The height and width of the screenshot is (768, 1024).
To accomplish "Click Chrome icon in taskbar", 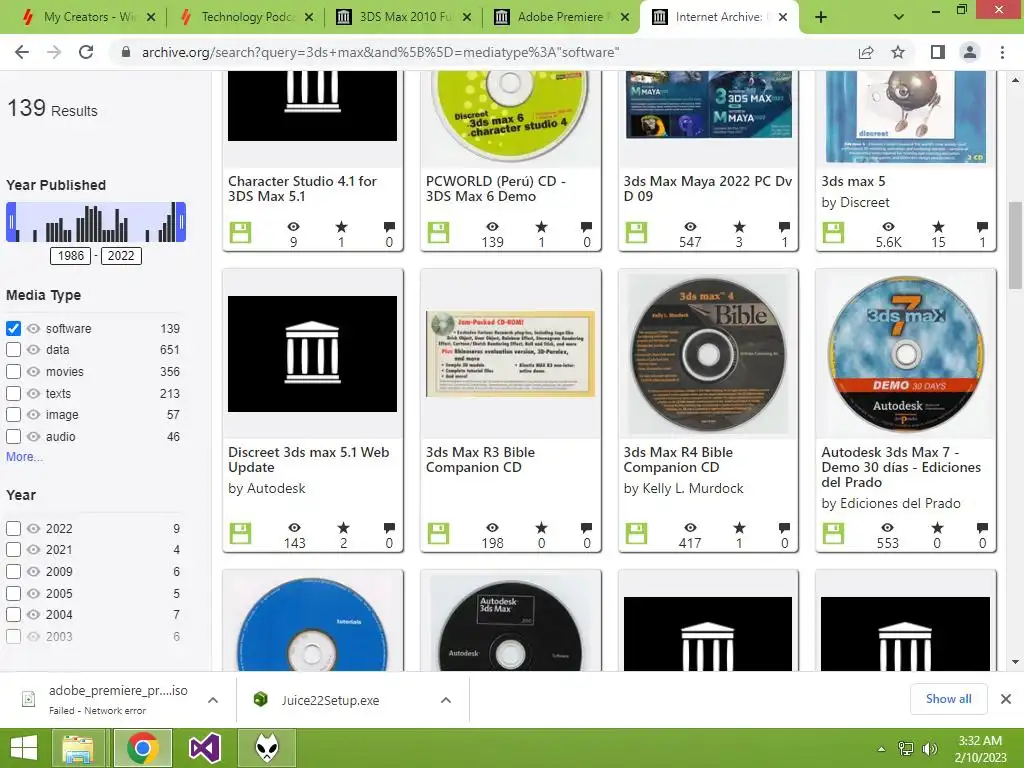I will (142, 748).
